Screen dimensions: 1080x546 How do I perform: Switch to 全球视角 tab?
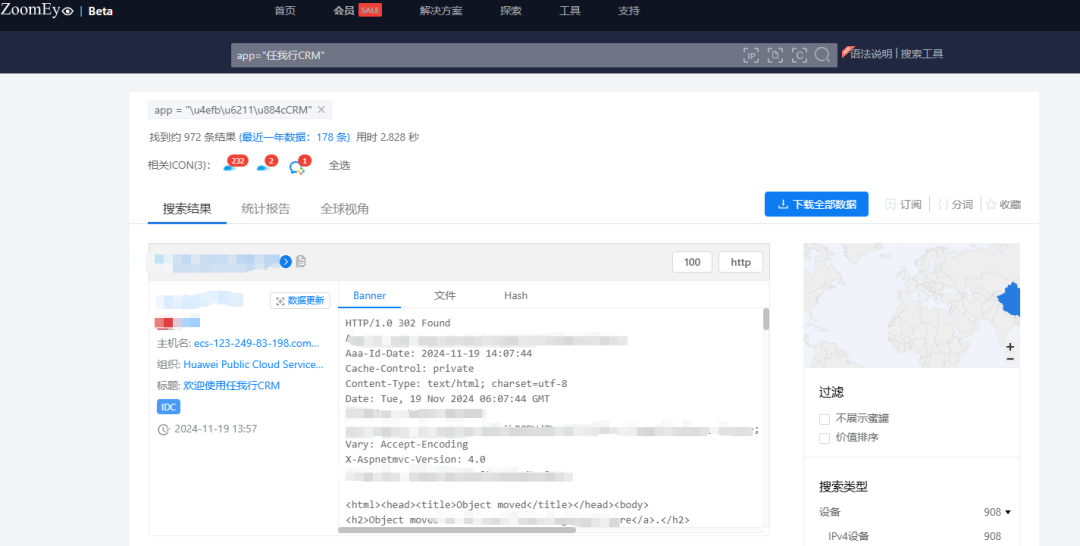pyautogui.click(x=344, y=209)
